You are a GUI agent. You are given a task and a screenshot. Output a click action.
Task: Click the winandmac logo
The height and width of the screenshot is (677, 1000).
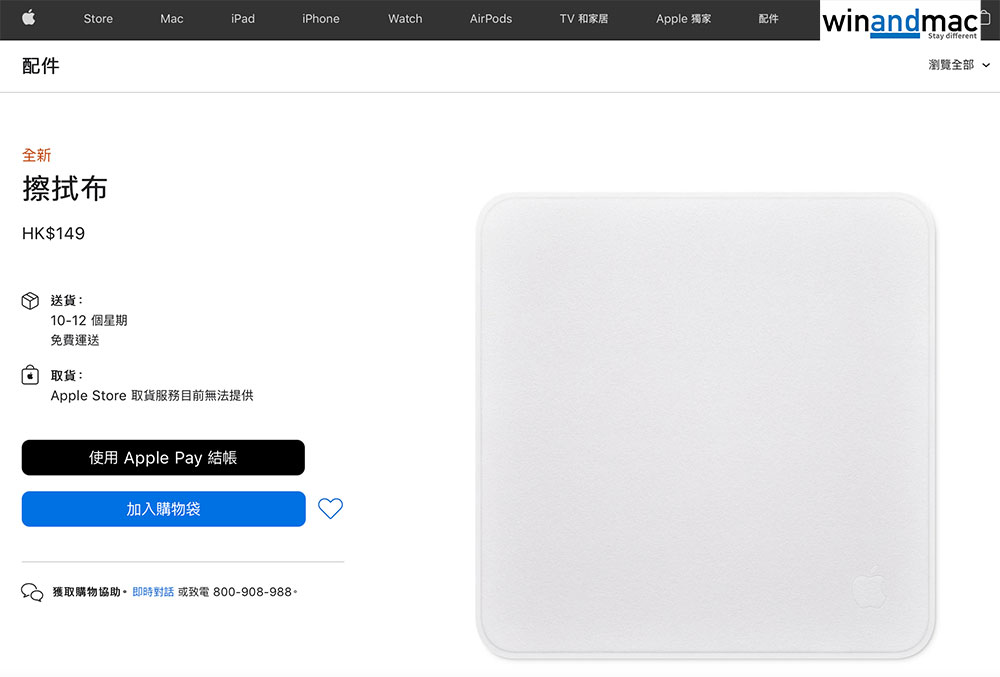click(x=901, y=22)
